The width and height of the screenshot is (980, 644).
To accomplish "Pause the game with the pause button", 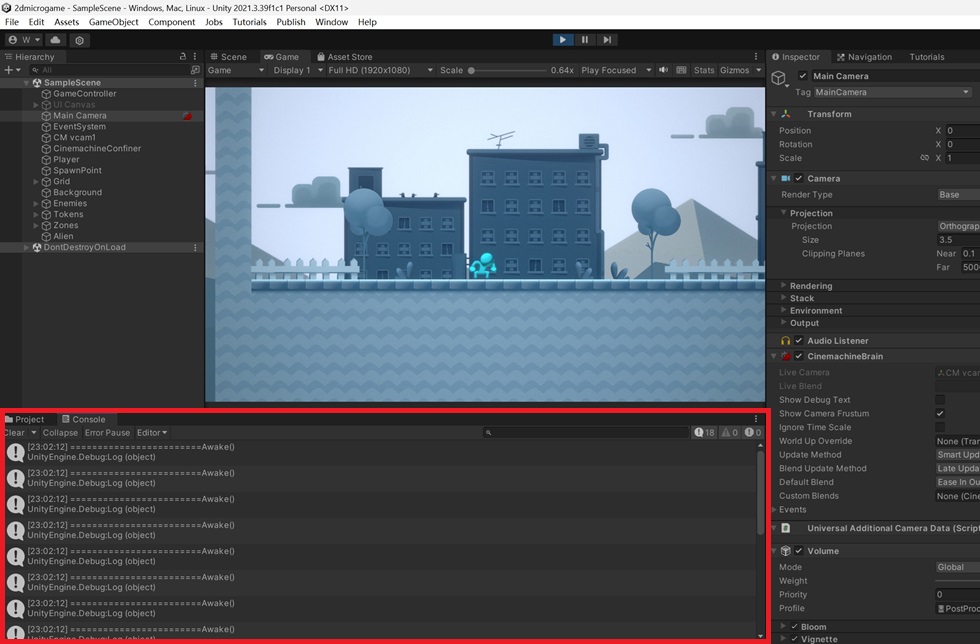I will 584,39.
